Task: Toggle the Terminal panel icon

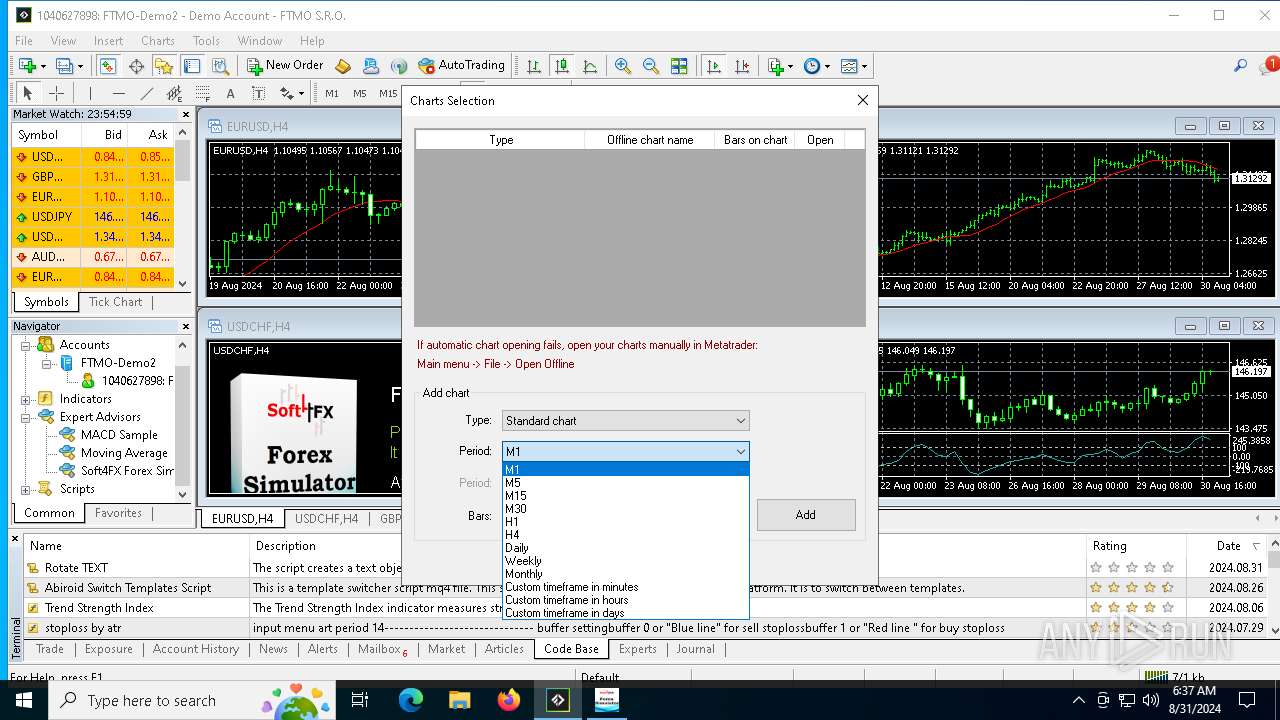Action: tap(192, 66)
